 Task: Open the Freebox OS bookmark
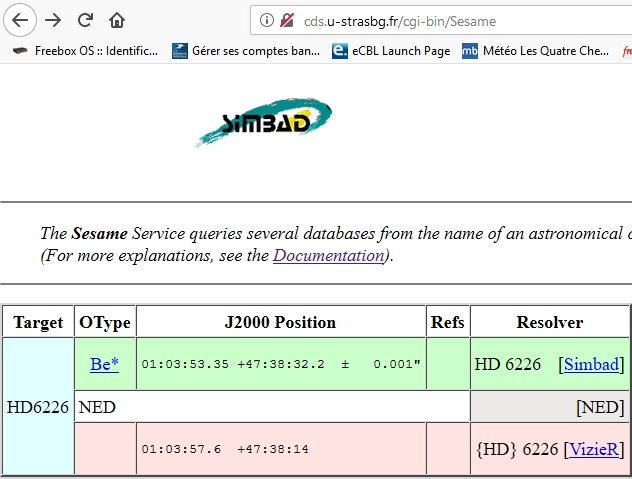click(x=86, y=50)
